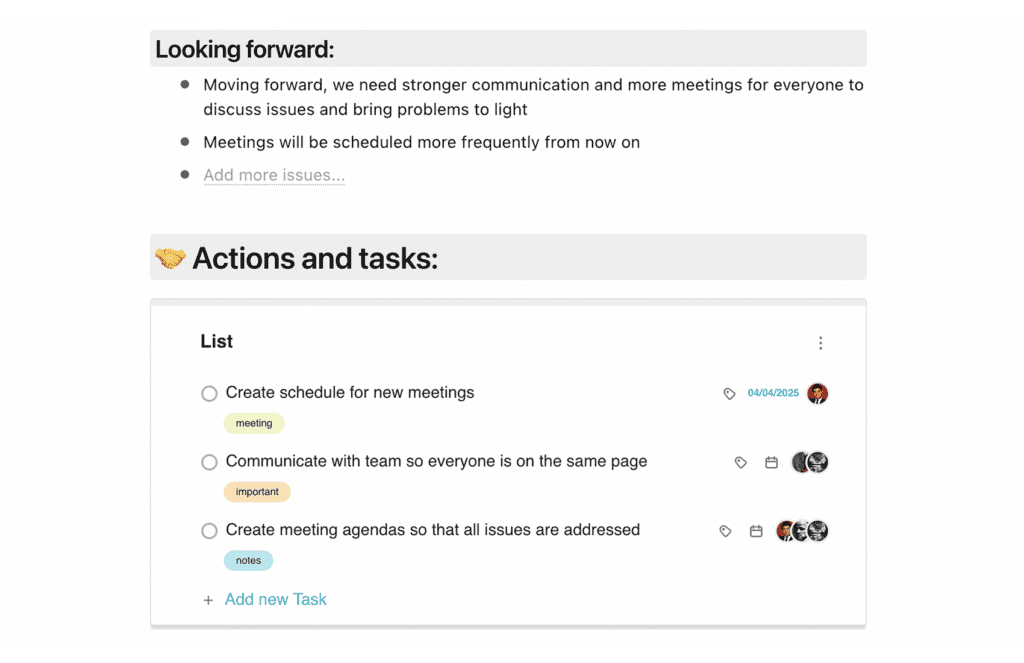
Task: Click the Add new Task link
Action: click(x=275, y=599)
